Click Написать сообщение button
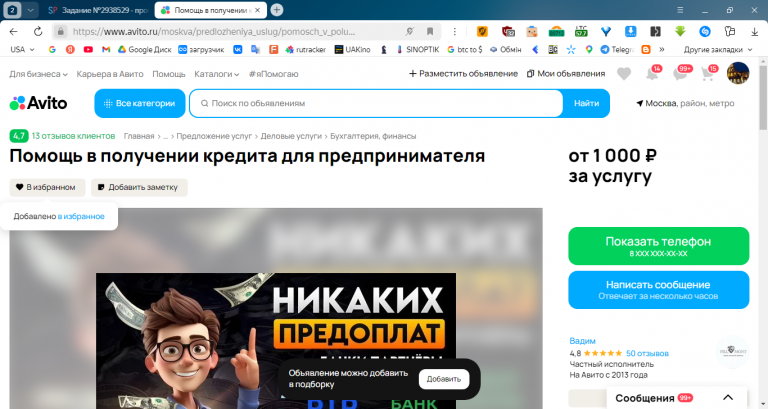Viewport: 768px width, 409px height. point(658,290)
